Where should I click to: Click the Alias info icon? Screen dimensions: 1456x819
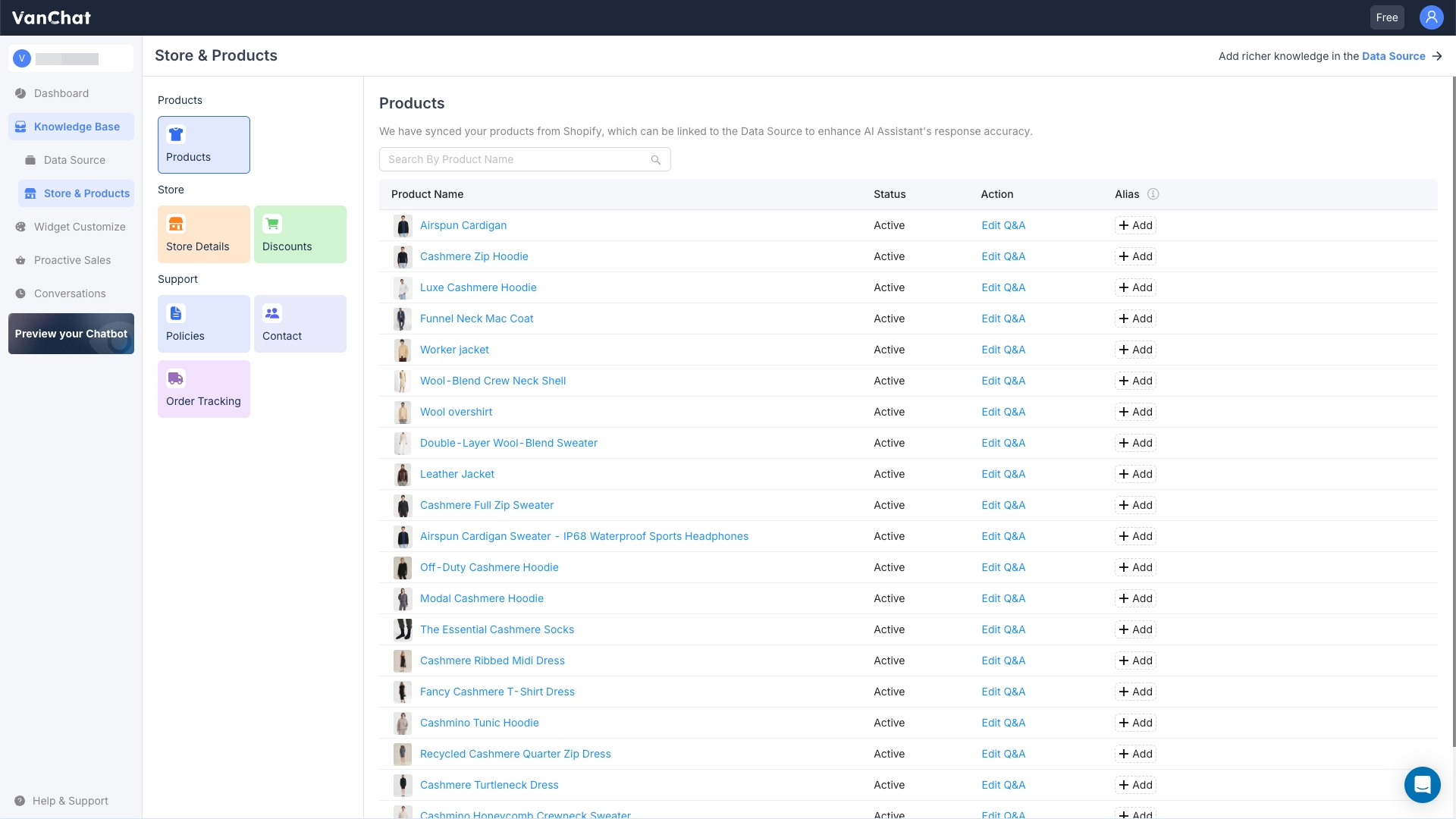point(1153,194)
